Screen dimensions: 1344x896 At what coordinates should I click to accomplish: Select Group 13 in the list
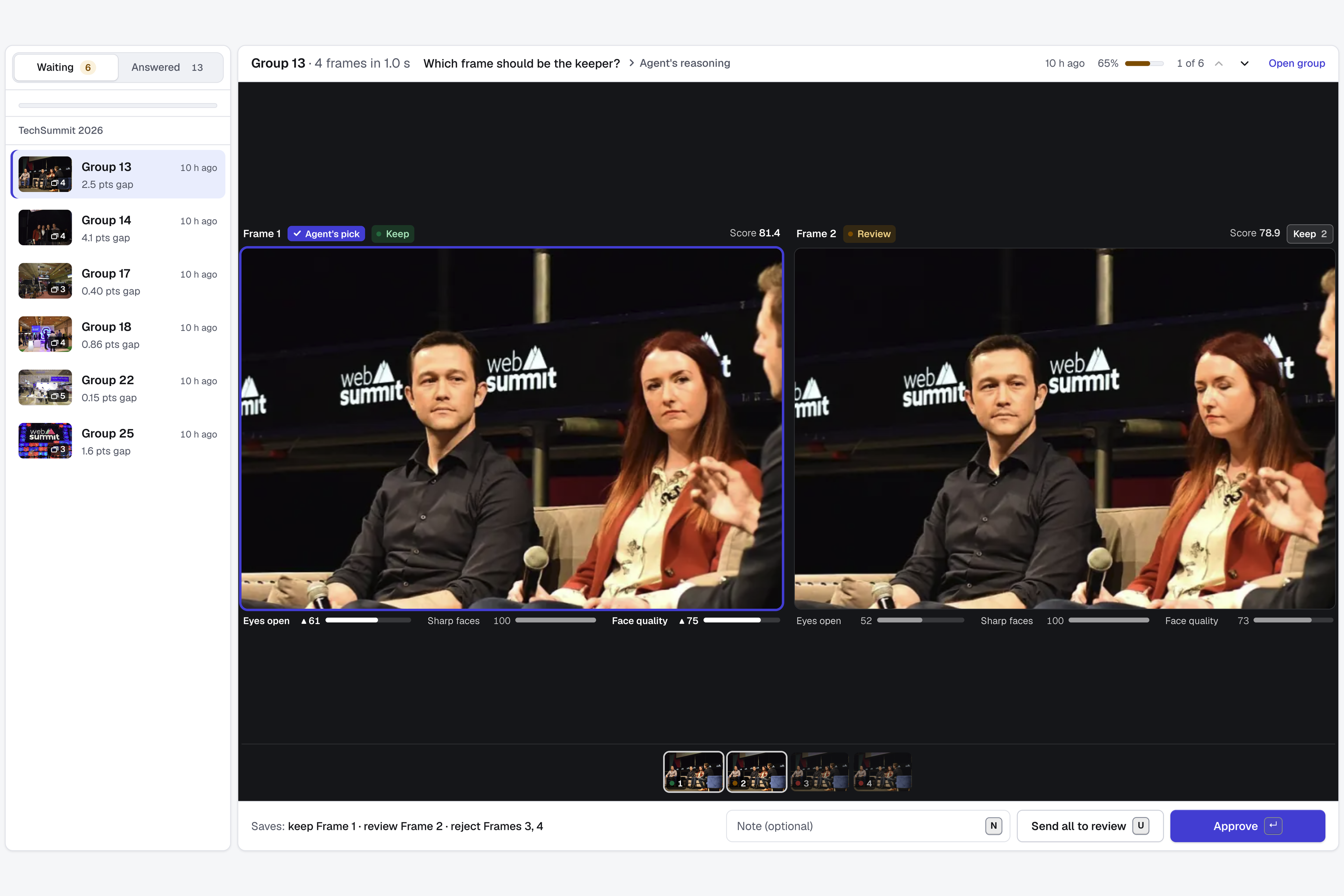pos(118,174)
